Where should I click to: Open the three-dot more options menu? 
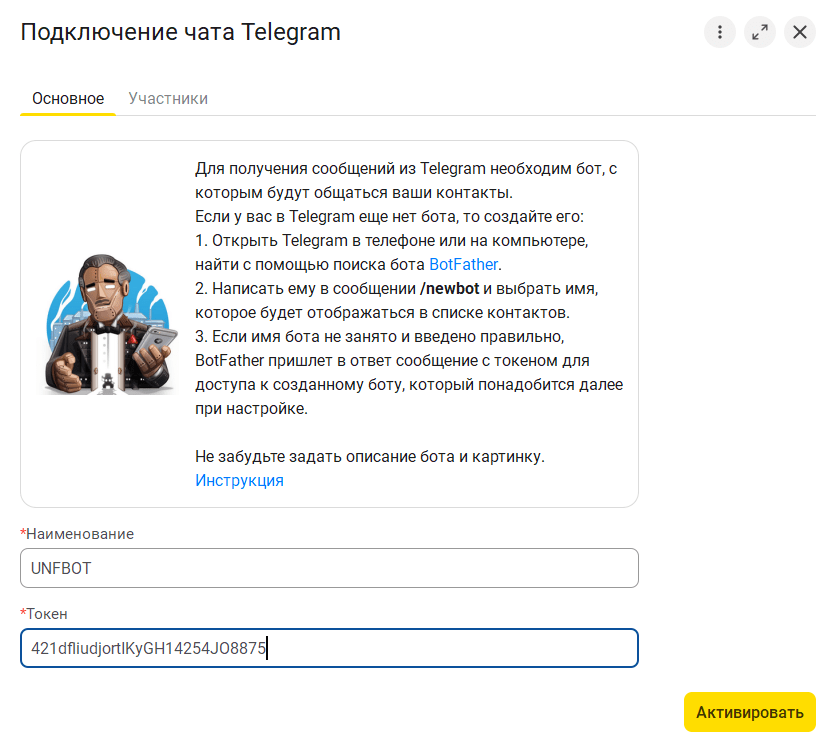point(719,32)
